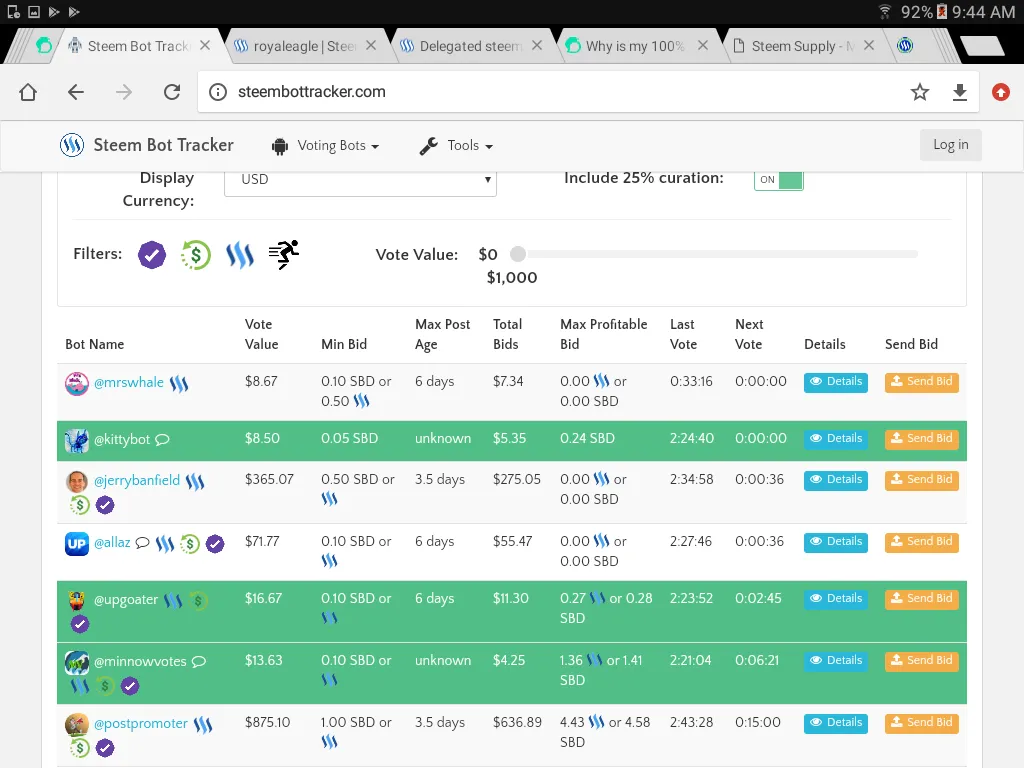Click Send Bid for @minnowvotes
The height and width of the screenshot is (768, 1024).
(921, 661)
